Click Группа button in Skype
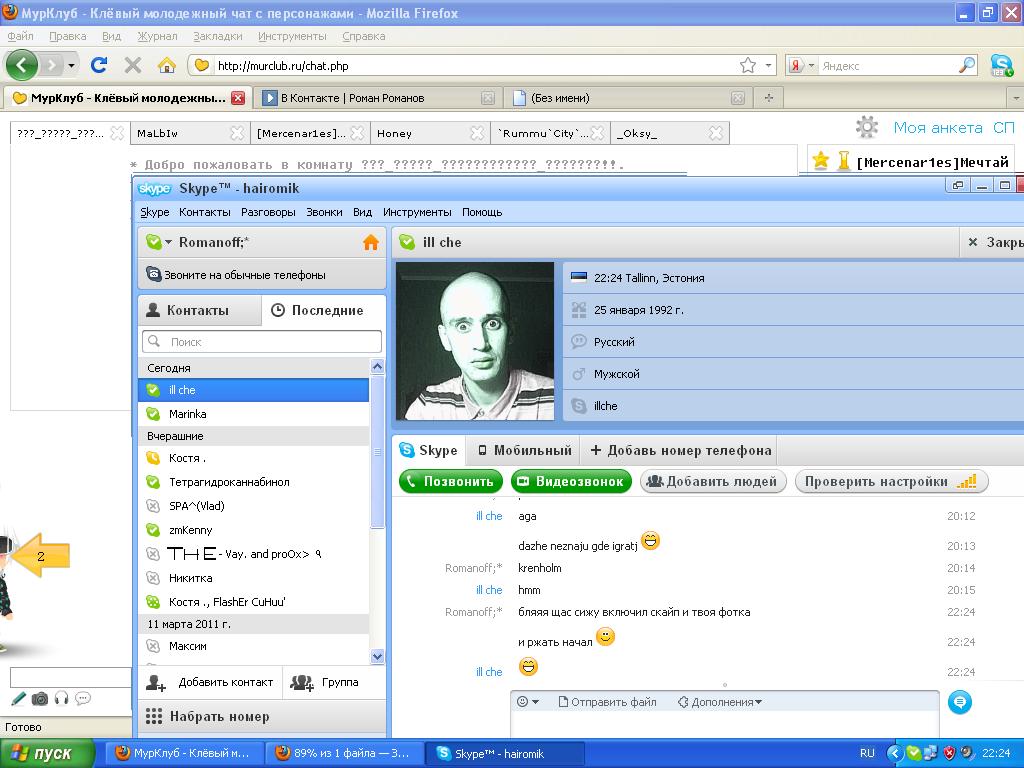The width and height of the screenshot is (1024, 768). (x=325, y=682)
